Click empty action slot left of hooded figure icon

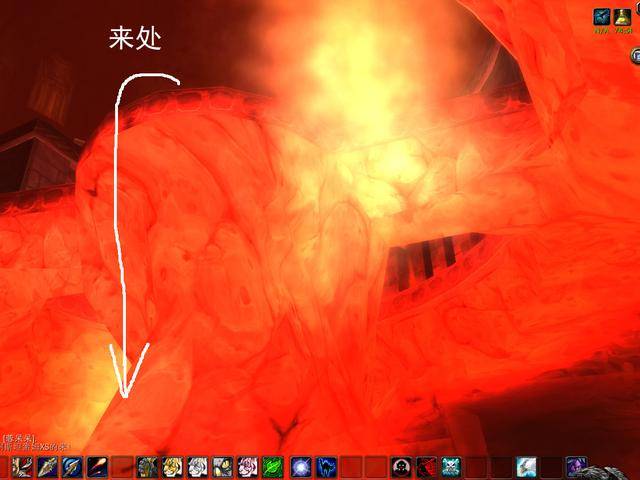tap(376, 467)
